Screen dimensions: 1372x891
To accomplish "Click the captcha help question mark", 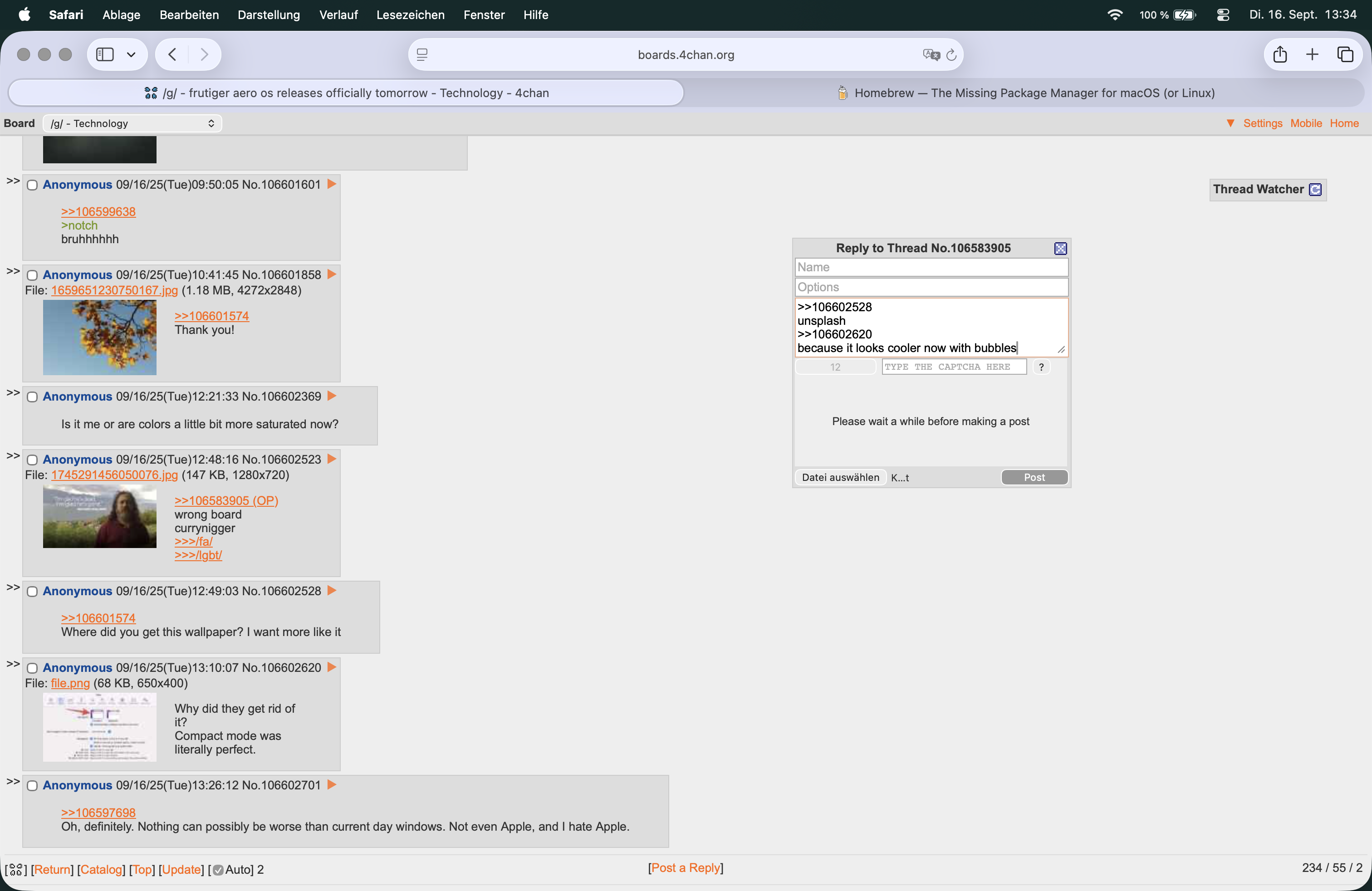I will click(1041, 367).
